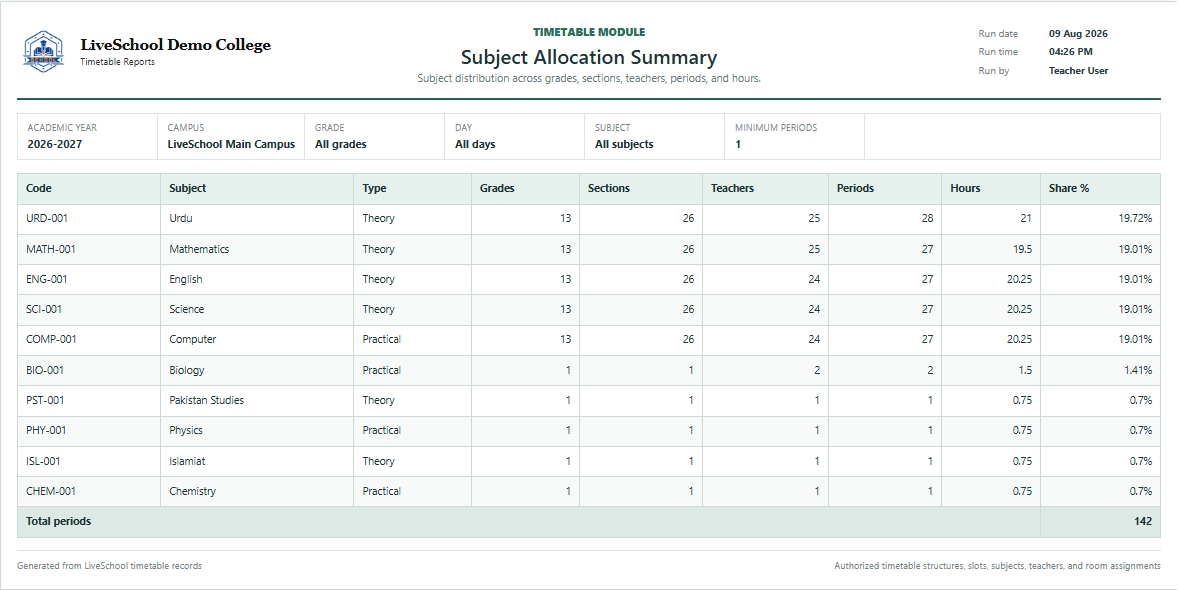Click the All subjects filter value

point(624,144)
